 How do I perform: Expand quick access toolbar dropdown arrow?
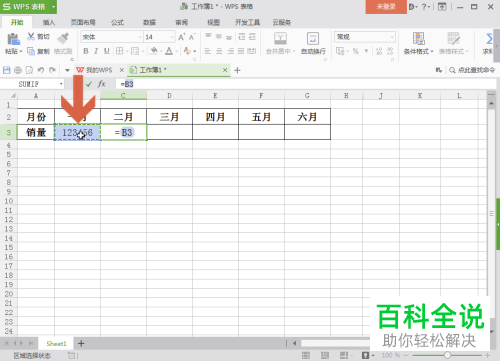67,70
